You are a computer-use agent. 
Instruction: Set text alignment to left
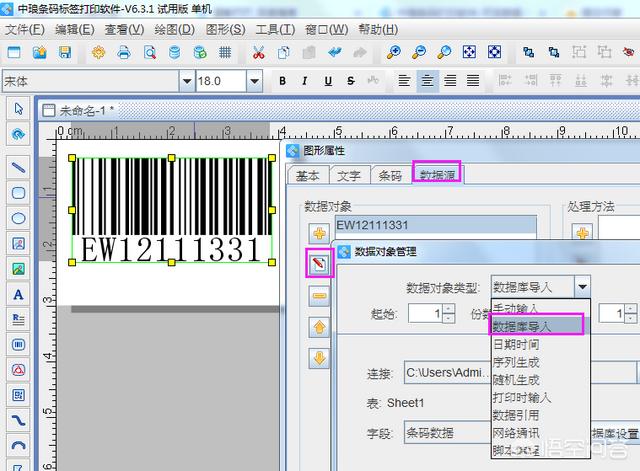click(404, 80)
